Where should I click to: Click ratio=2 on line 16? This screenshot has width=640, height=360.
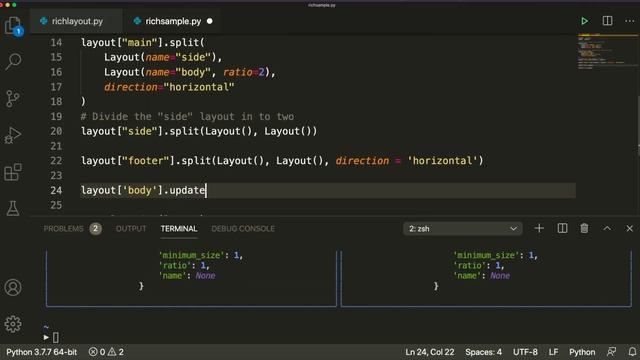click(x=244, y=72)
